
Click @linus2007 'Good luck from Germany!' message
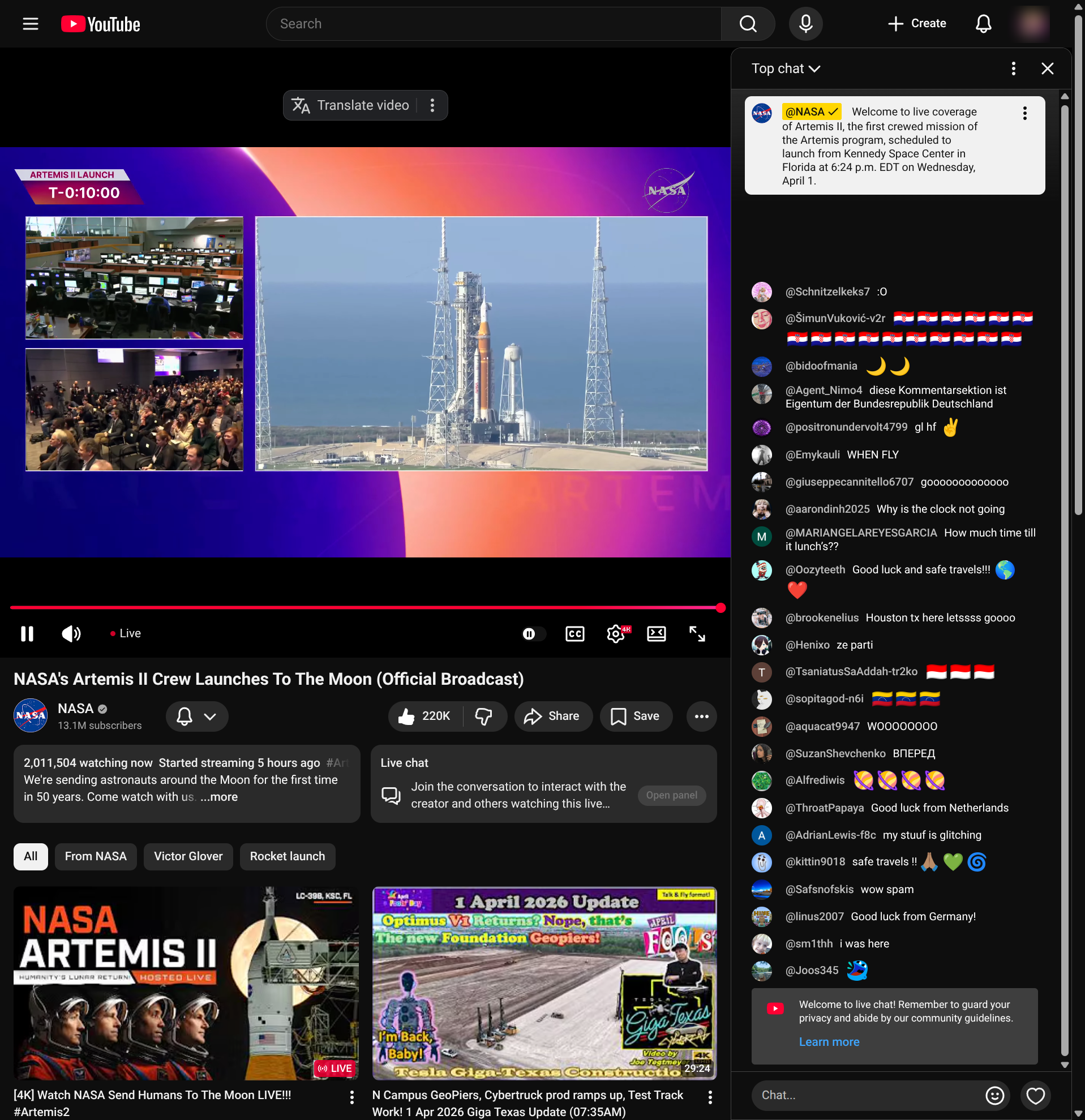click(913, 917)
